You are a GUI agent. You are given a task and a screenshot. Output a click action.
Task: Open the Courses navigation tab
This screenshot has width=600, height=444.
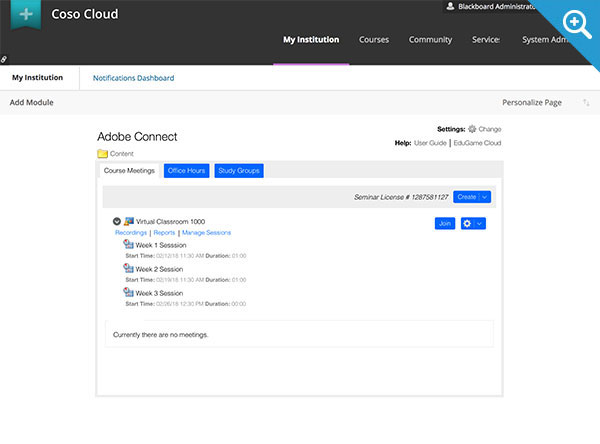pos(374,40)
